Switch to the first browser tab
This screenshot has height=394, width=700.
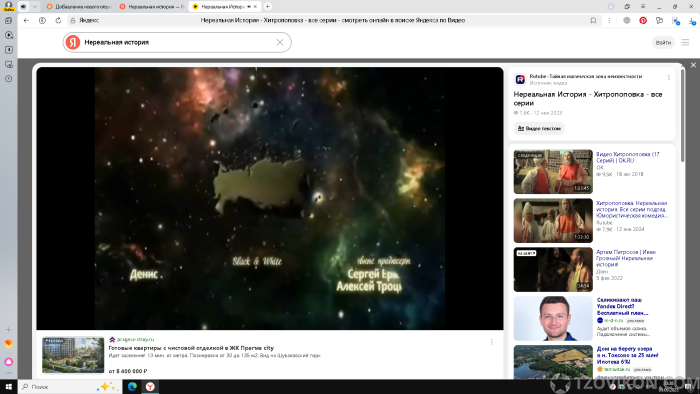click(x=79, y=7)
